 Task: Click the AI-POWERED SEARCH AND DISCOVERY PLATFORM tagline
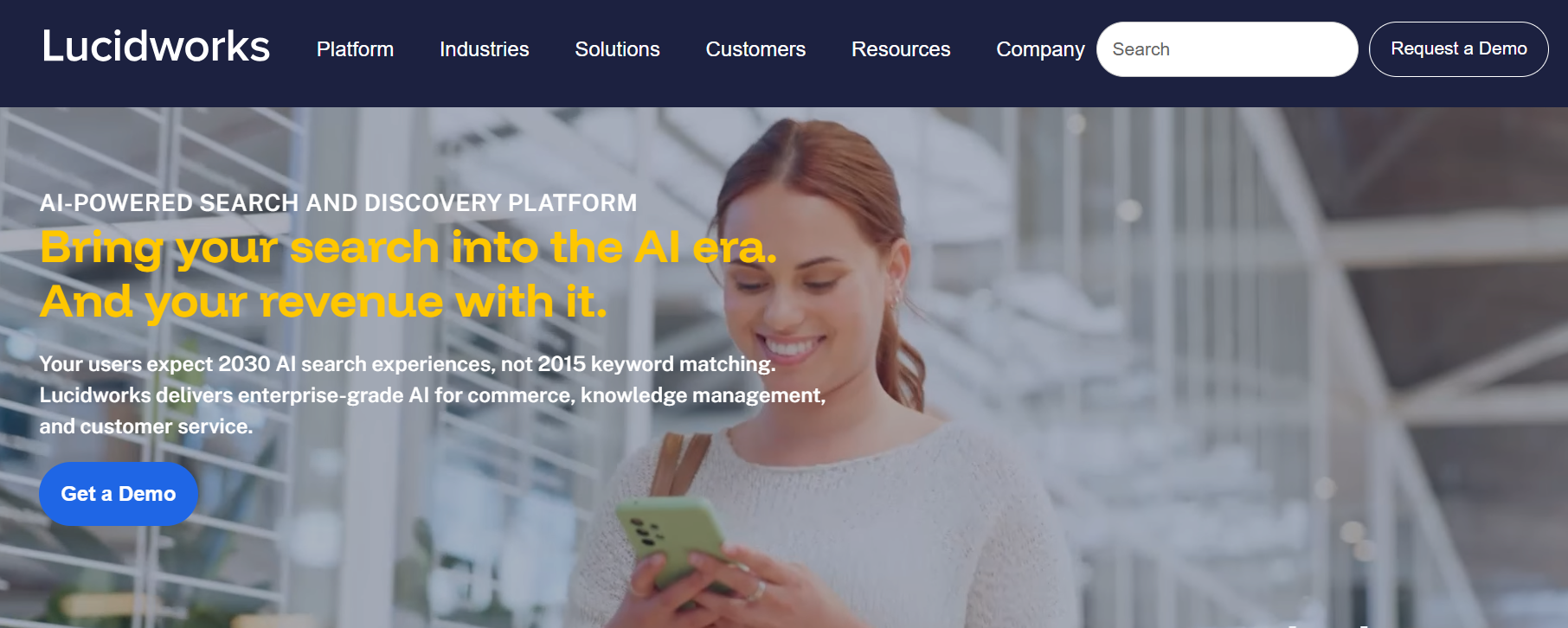point(338,203)
